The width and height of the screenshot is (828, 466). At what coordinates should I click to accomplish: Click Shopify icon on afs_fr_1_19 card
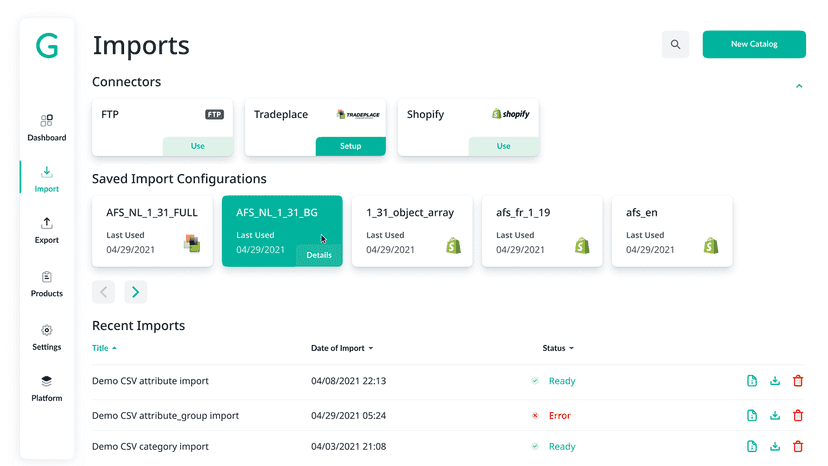582,246
